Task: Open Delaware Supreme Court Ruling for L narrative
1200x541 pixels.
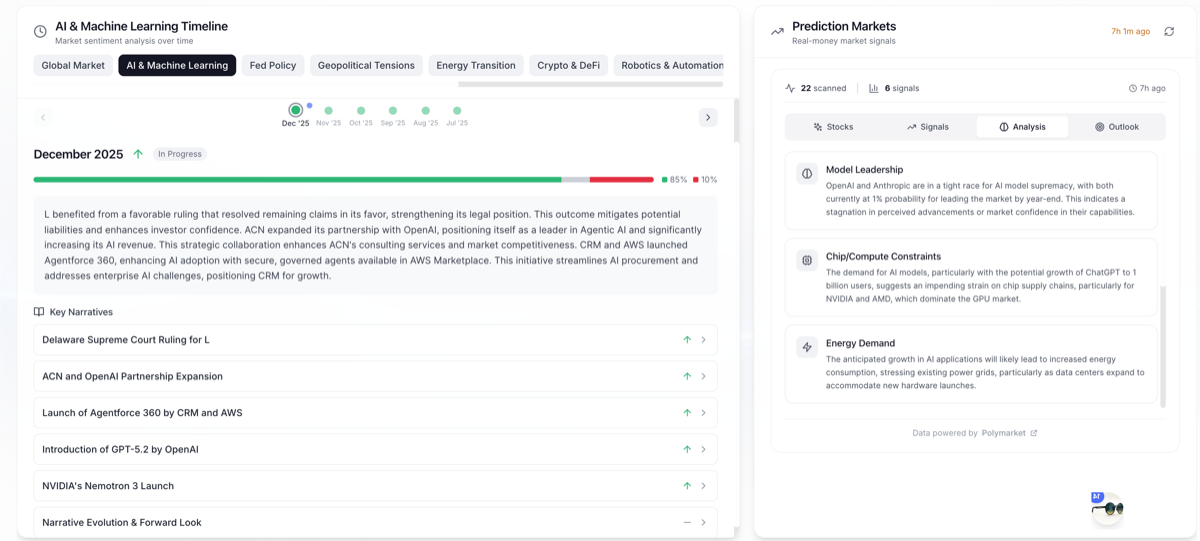Action: pyautogui.click(x=375, y=340)
